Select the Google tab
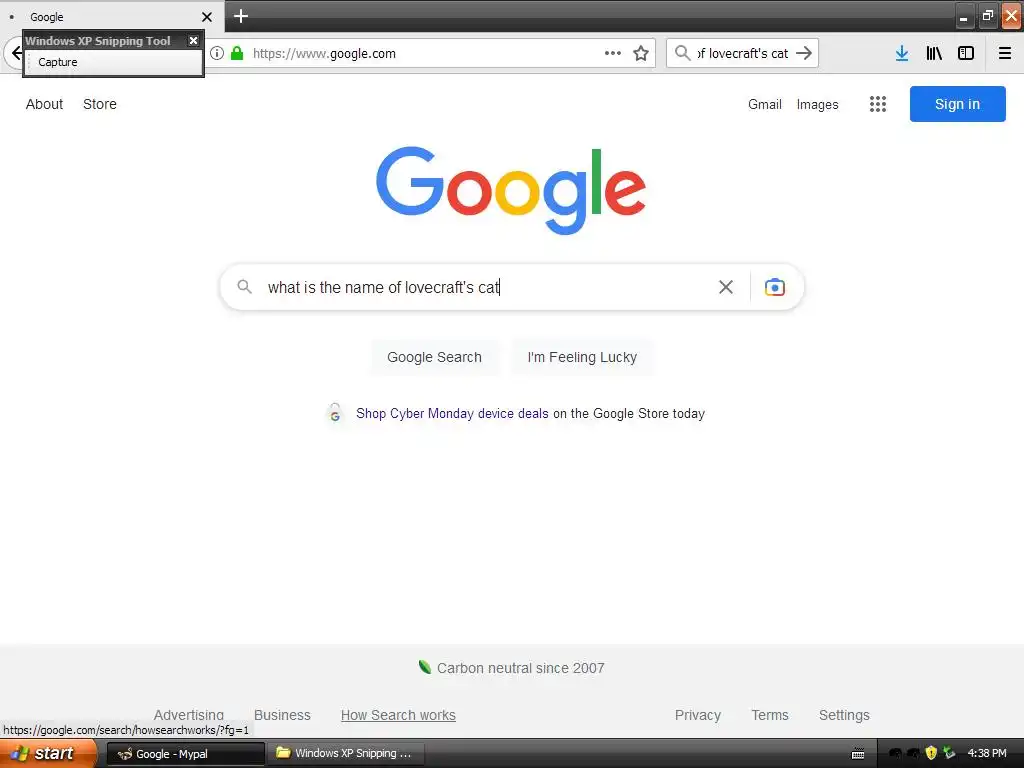 pos(112,16)
